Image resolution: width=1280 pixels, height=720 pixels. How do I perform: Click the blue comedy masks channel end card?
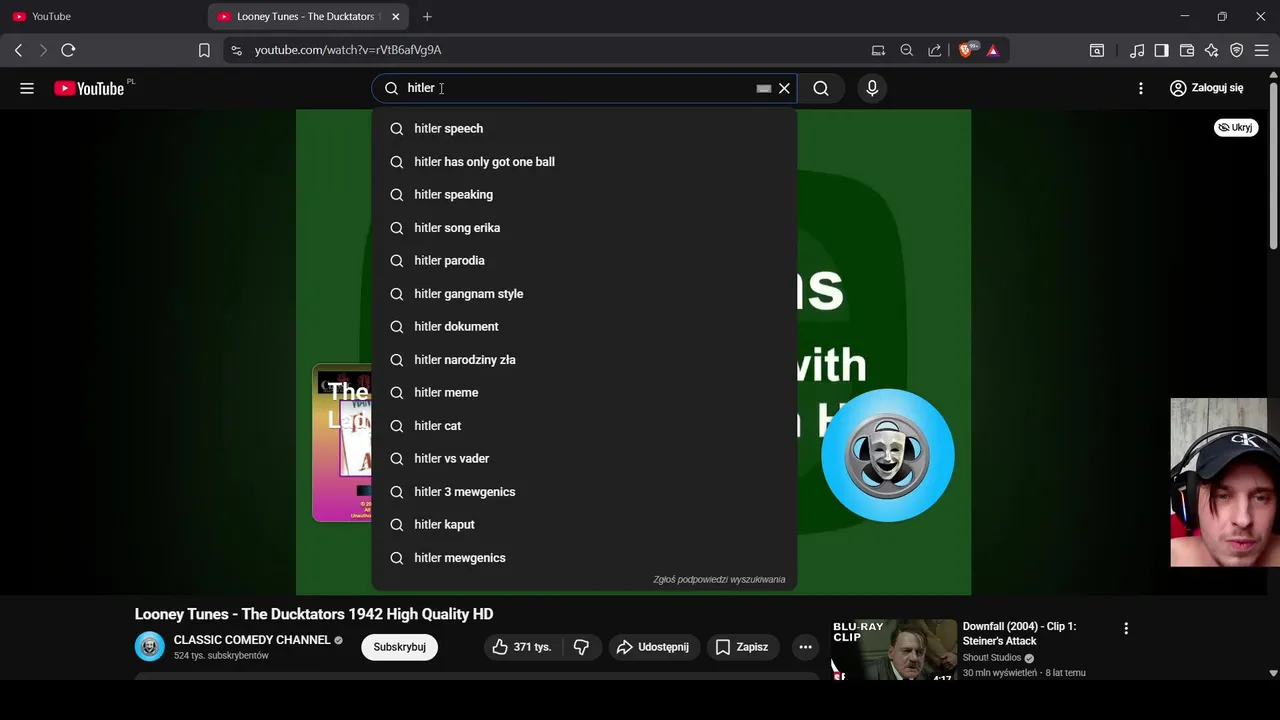coord(888,455)
